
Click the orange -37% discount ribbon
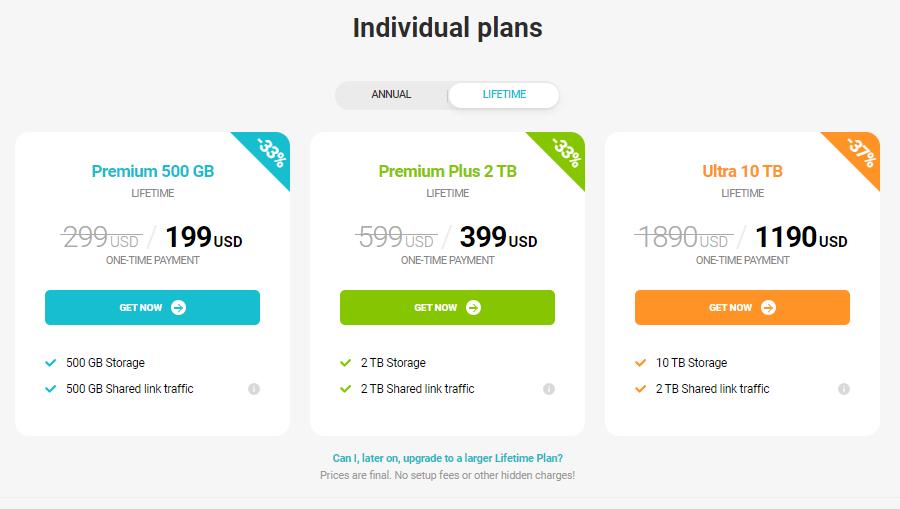click(x=860, y=151)
